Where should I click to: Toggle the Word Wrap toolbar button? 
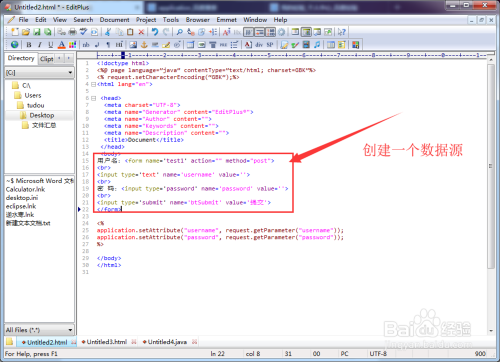(x=248, y=32)
